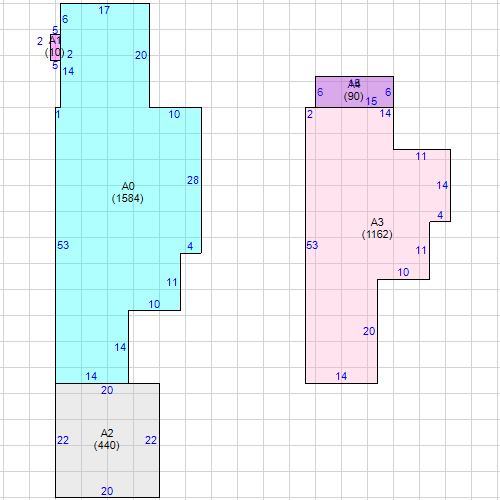This screenshot has height=500, width=500.
Task: Select the small pink A1 (10) area
Action: [55, 47]
